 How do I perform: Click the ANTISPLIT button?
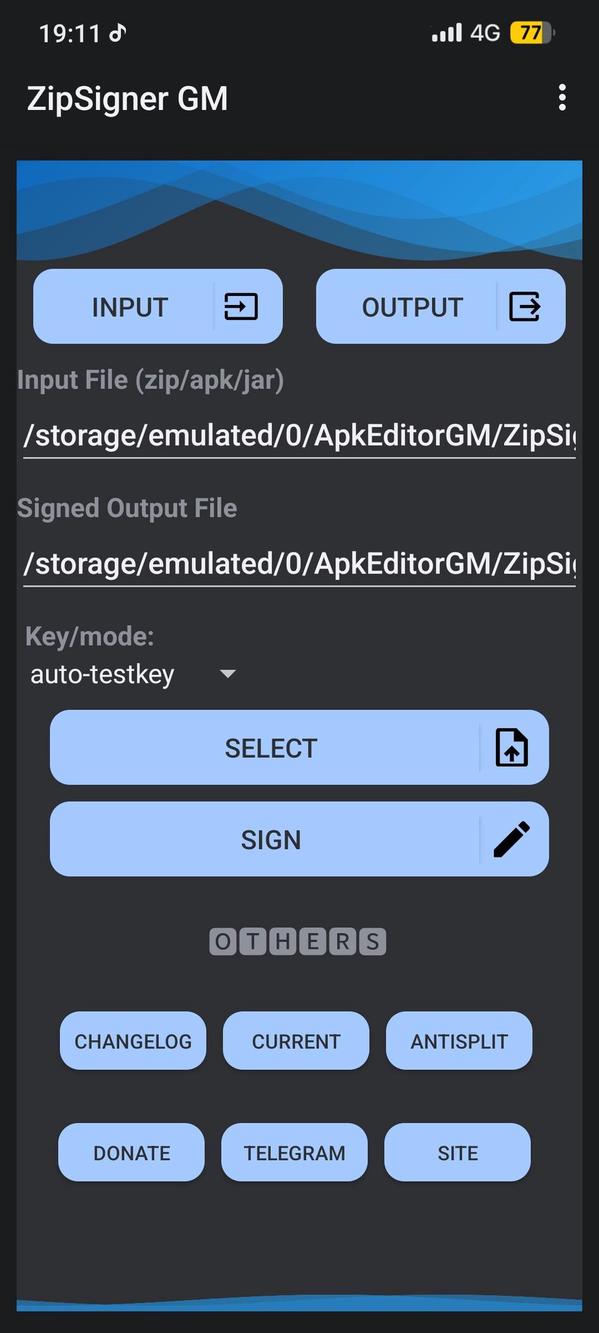tap(459, 1041)
